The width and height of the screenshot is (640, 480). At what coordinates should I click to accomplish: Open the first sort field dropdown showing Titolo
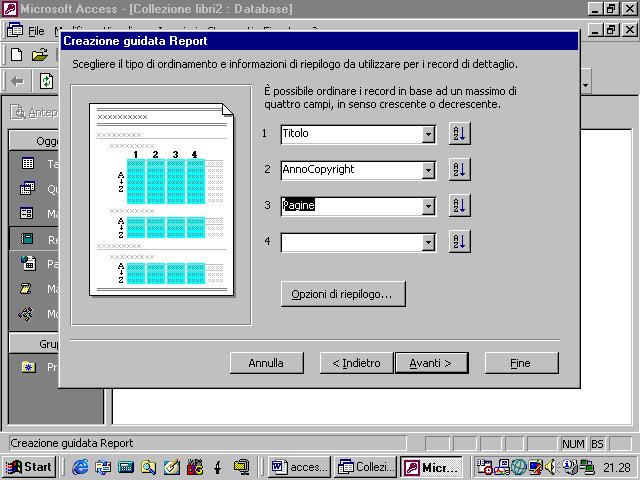coord(428,134)
